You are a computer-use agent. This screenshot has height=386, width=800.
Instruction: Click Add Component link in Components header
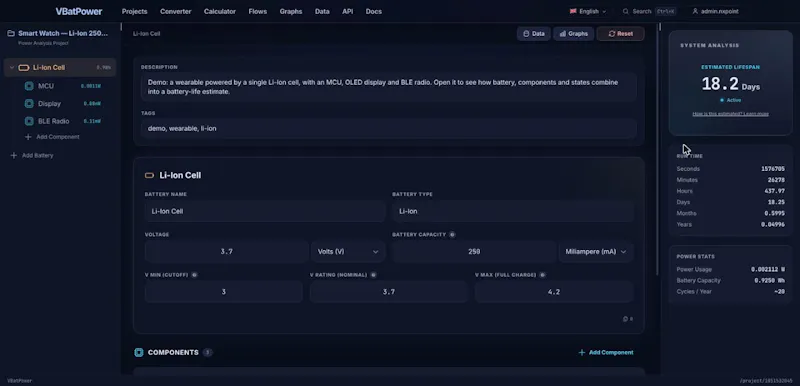[606, 352]
